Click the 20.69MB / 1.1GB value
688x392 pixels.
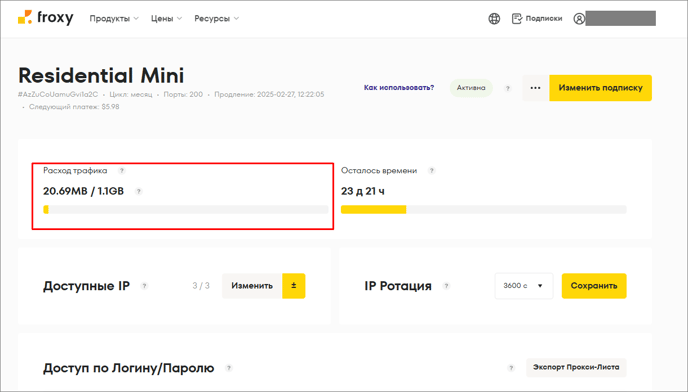coord(83,191)
